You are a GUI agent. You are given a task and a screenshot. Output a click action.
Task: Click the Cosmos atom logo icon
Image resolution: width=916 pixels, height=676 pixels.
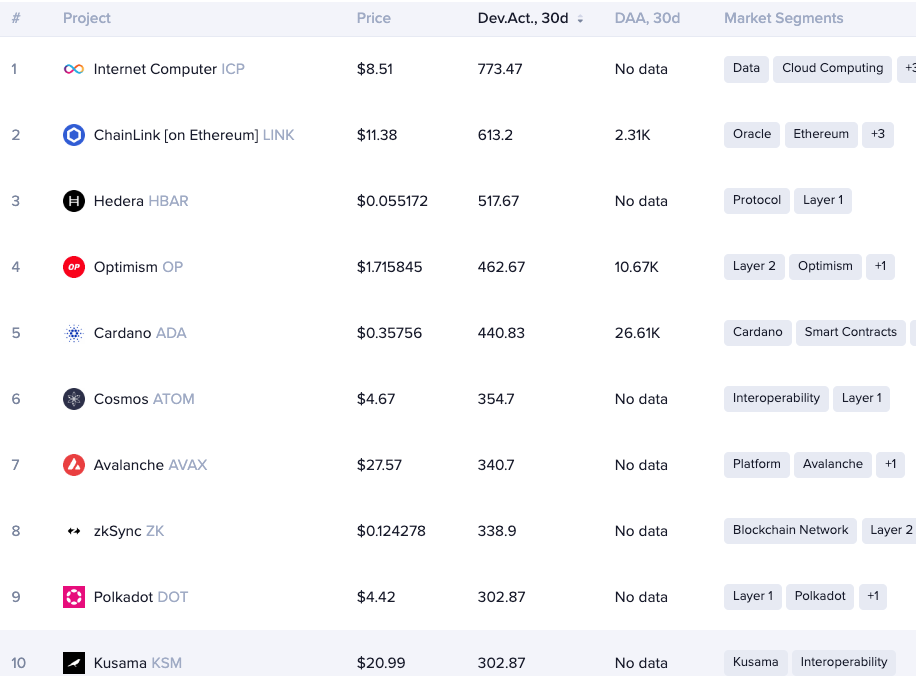[x=74, y=399]
